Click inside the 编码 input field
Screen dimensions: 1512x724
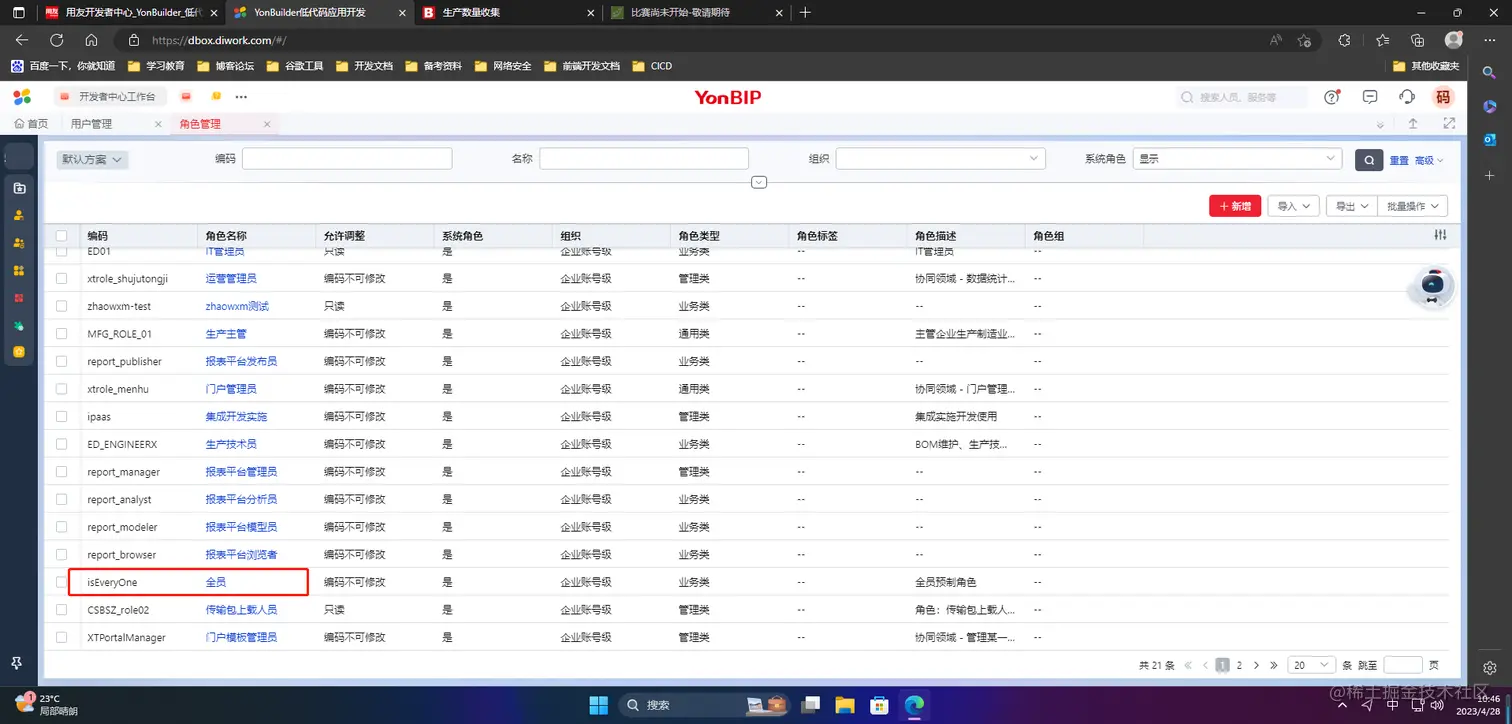[345, 158]
